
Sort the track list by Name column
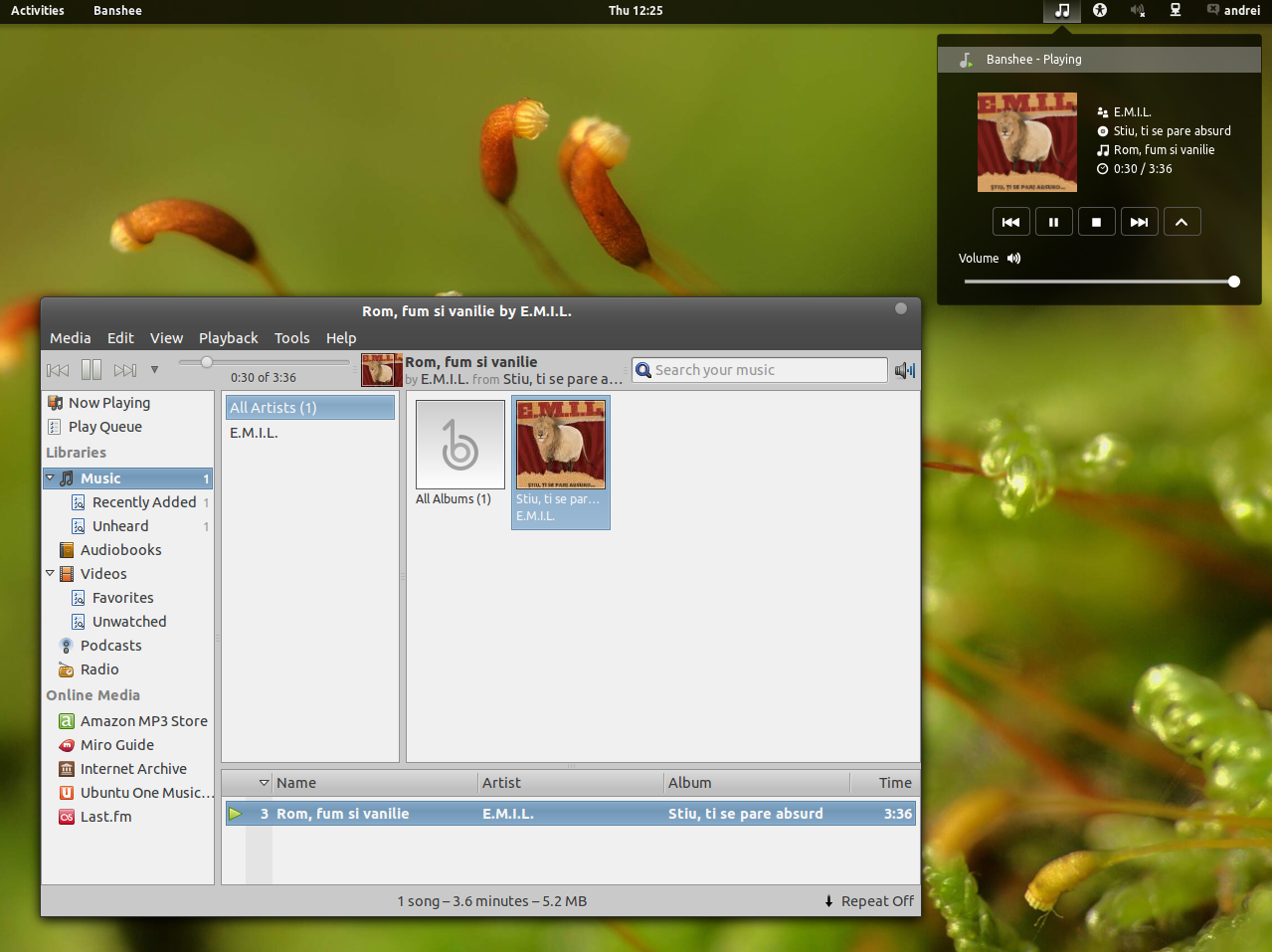click(x=375, y=783)
